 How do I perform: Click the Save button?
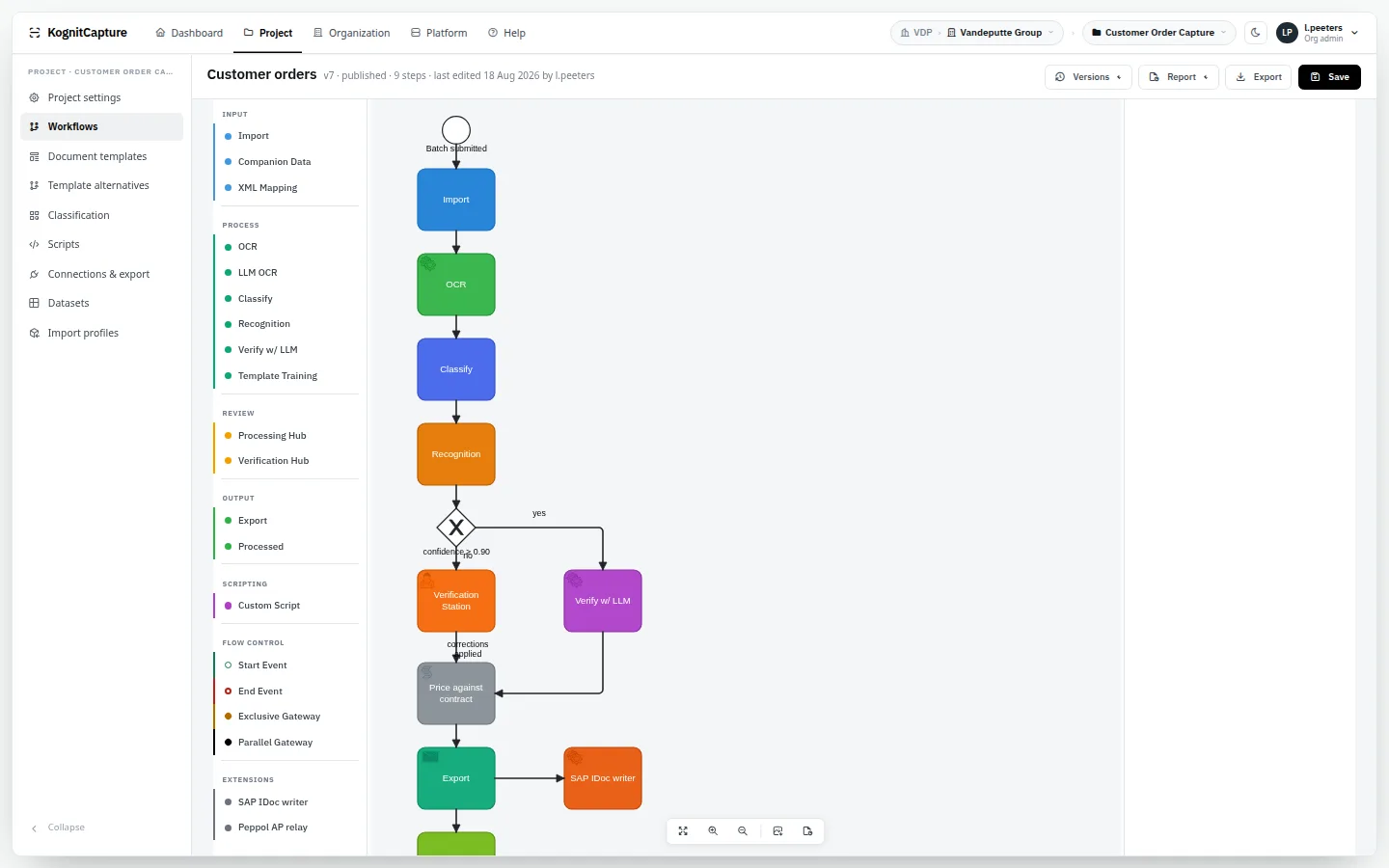pyautogui.click(x=1329, y=77)
